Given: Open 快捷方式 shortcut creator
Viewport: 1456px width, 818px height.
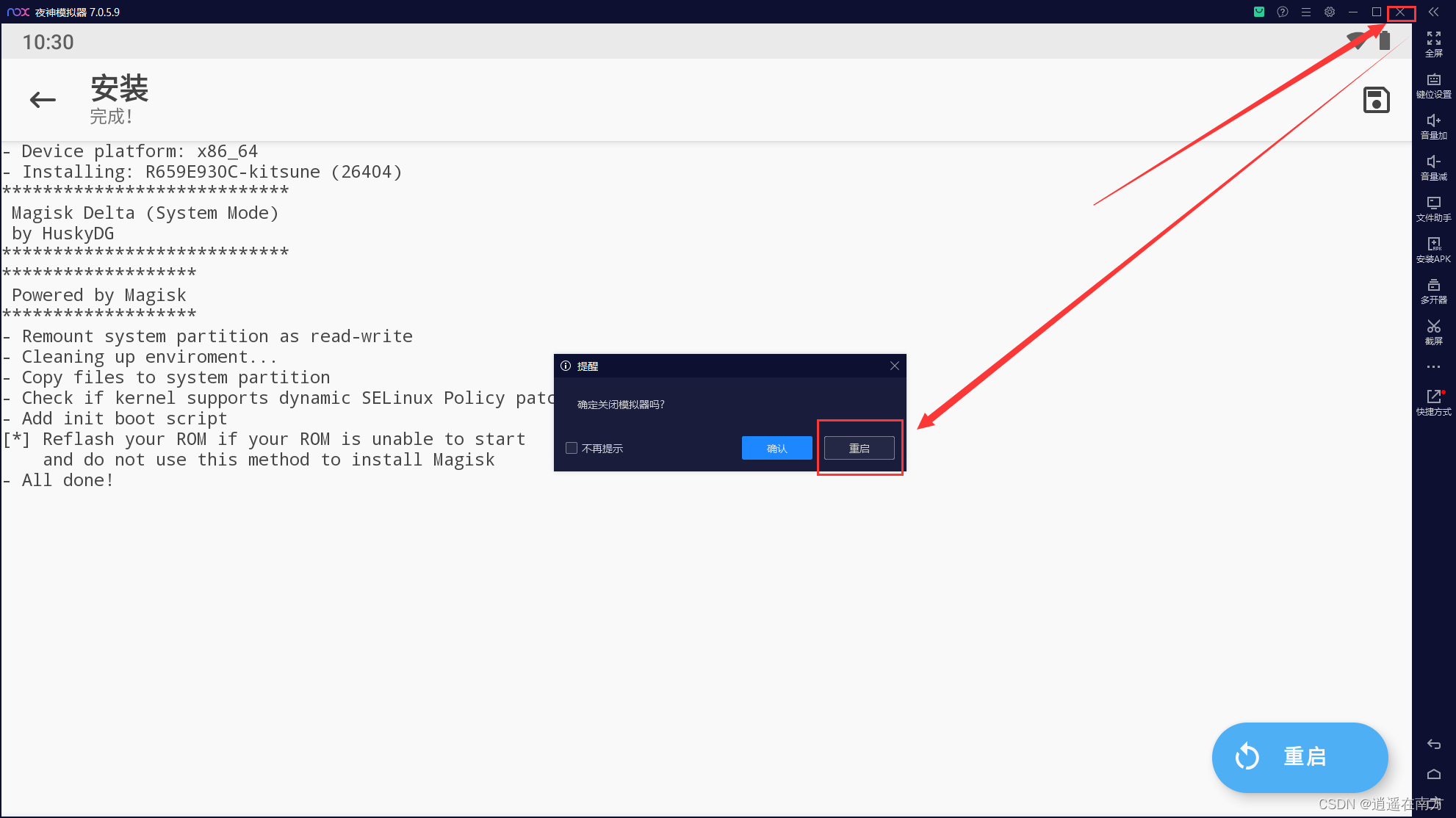Looking at the screenshot, I should pyautogui.click(x=1433, y=402).
